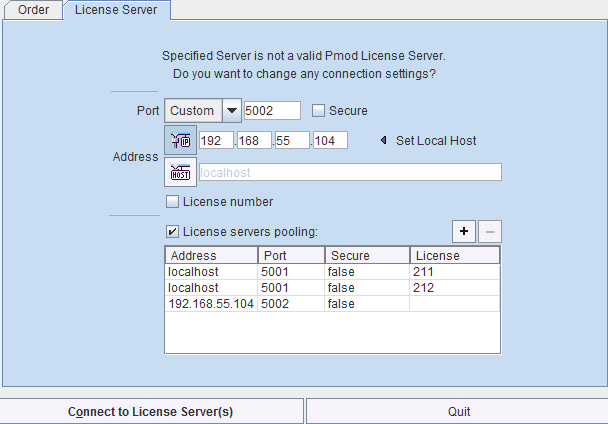Click the minus remove server button
This screenshot has height=424, width=608.
pyautogui.click(x=490, y=232)
